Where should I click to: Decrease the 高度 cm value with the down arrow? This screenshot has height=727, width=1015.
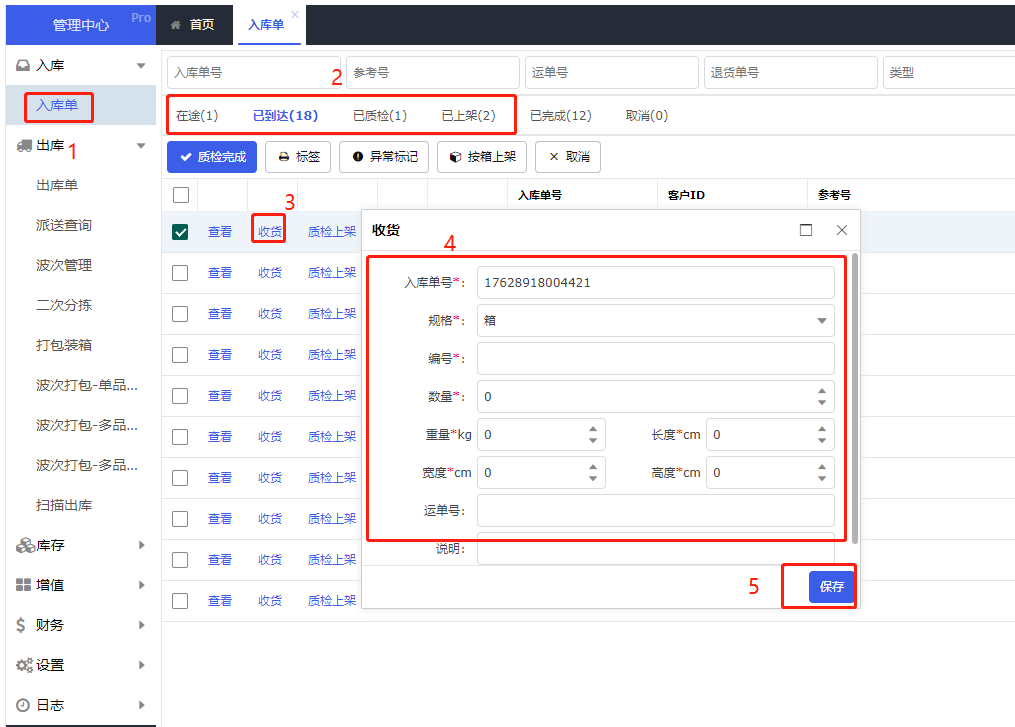[x=821, y=478]
